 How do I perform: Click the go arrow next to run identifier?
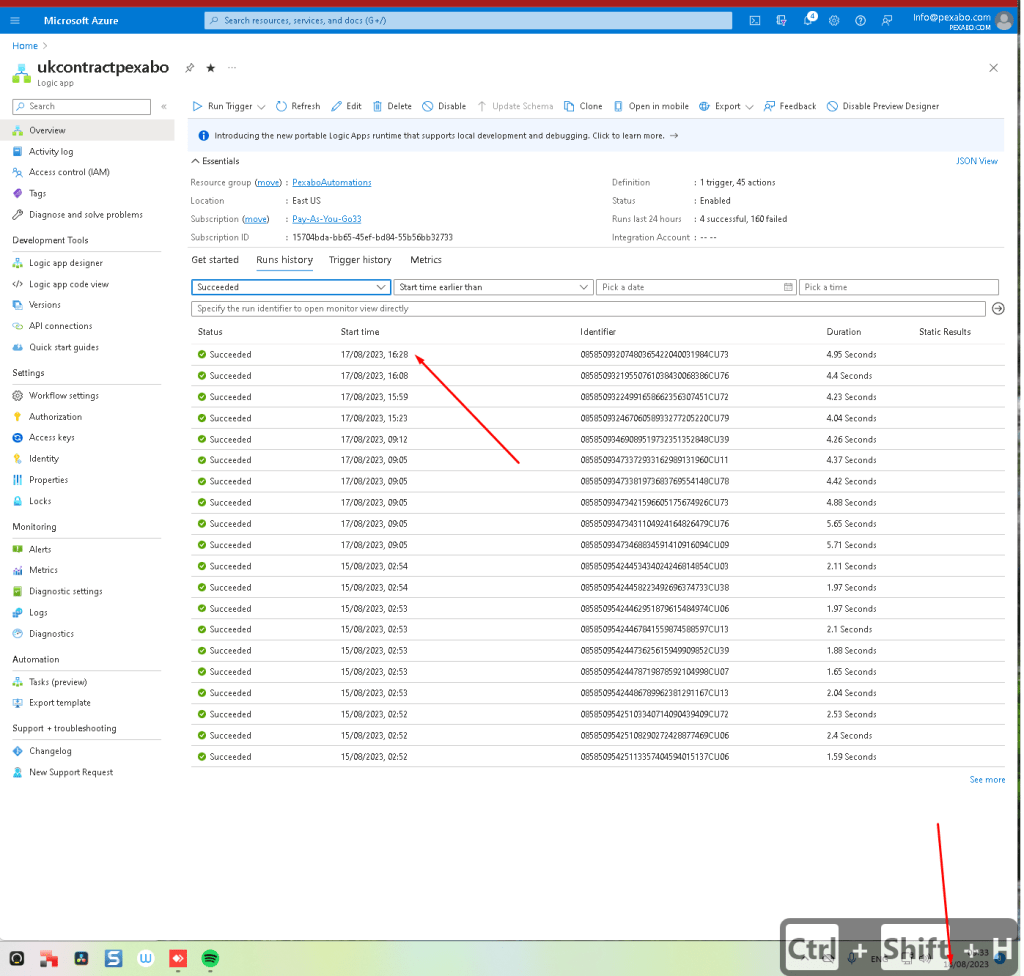(x=998, y=309)
